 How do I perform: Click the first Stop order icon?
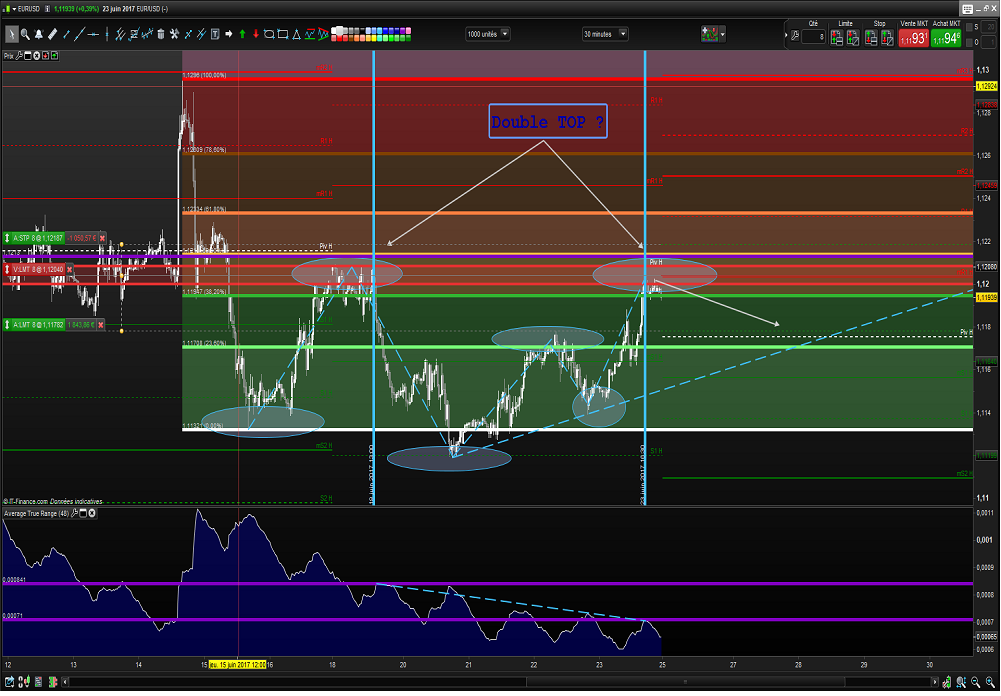pos(871,38)
